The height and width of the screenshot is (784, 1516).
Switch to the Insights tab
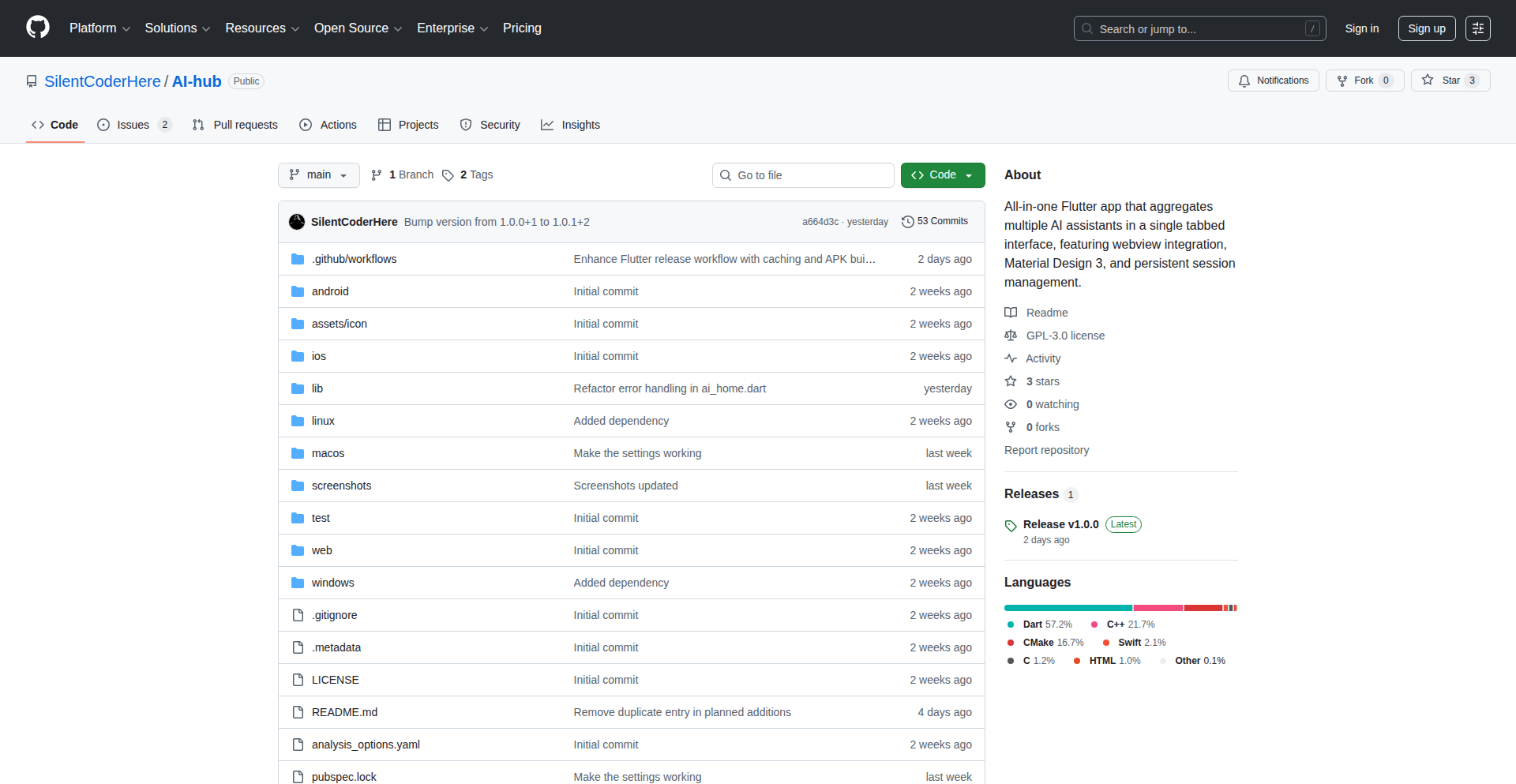point(570,125)
